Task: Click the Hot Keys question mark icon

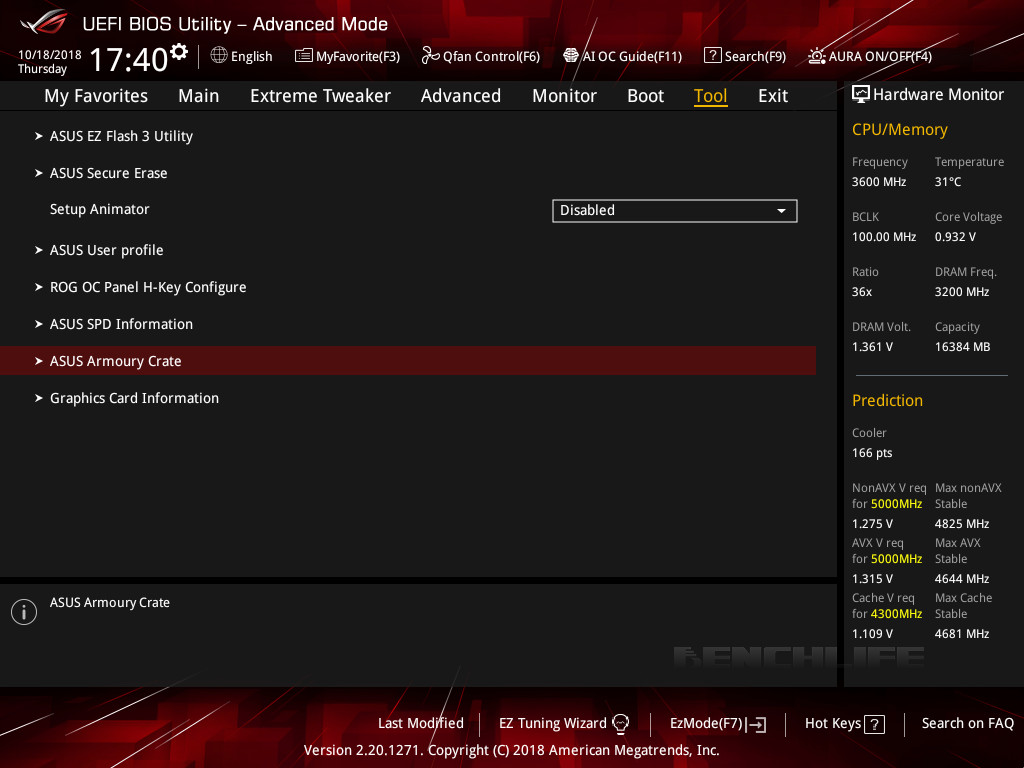Action: (x=874, y=724)
